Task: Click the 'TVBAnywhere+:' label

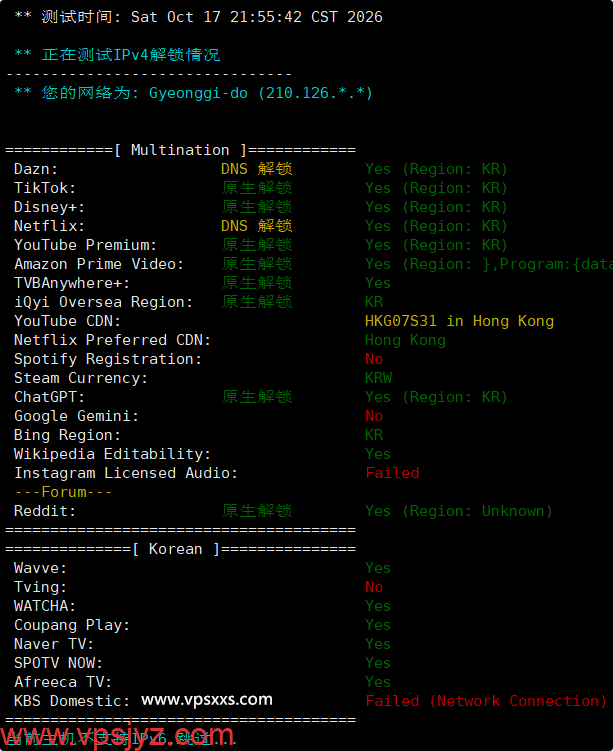Action: point(72,283)
